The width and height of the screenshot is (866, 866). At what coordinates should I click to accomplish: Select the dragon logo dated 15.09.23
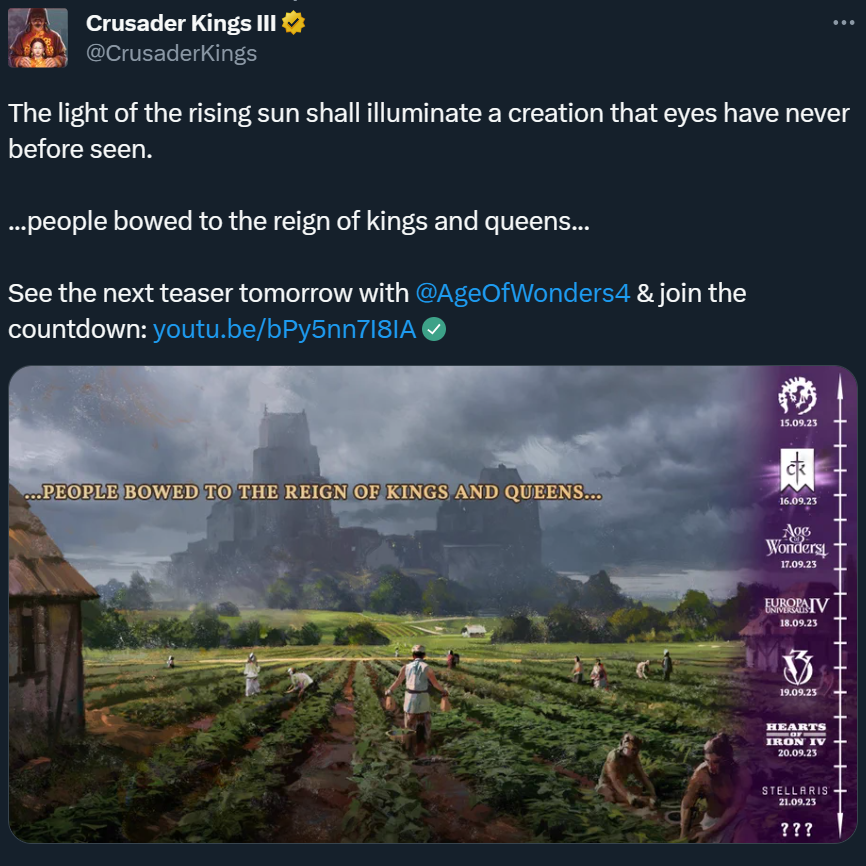(x=797, y=397)
